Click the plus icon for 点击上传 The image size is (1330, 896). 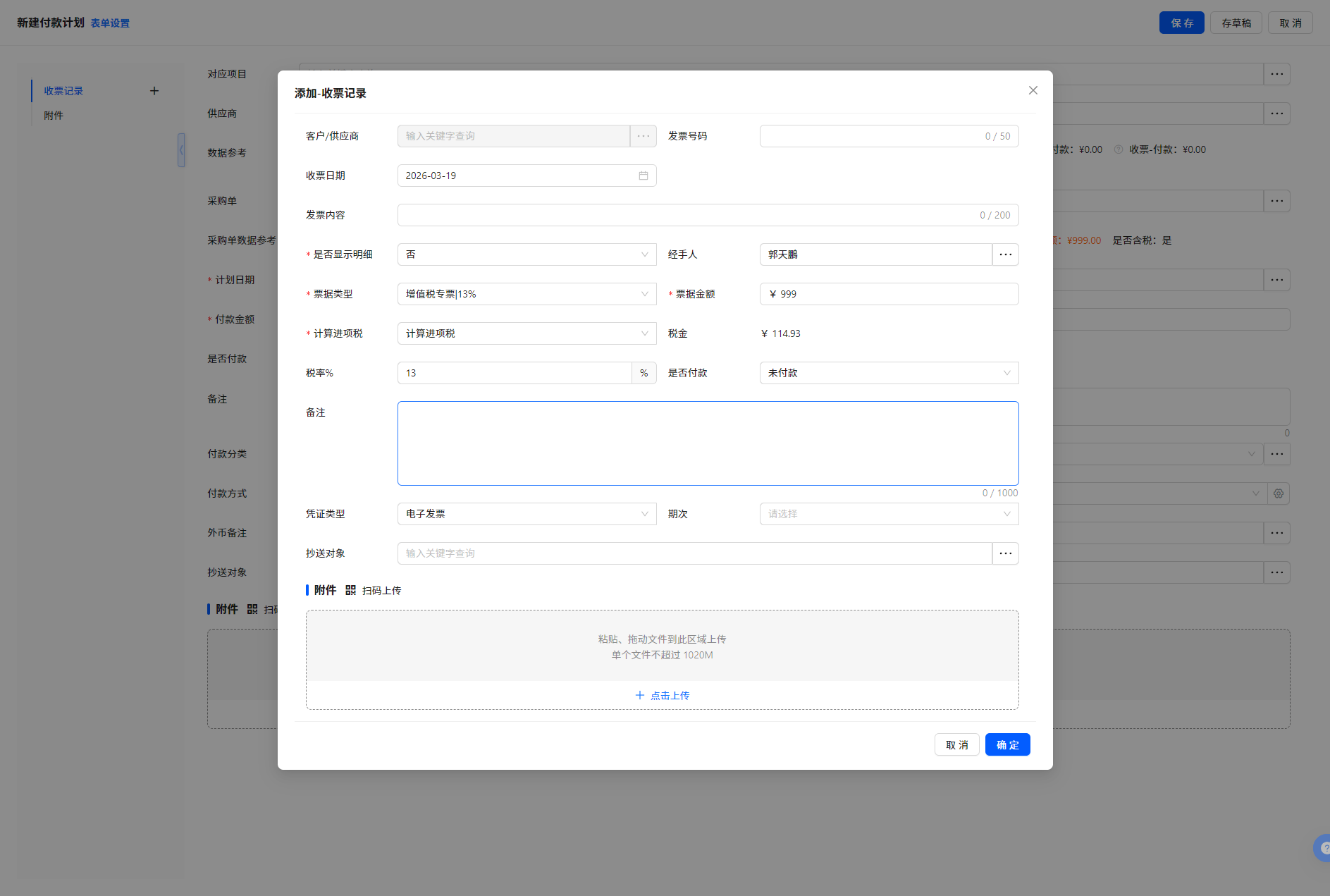[x=639, y=695]
